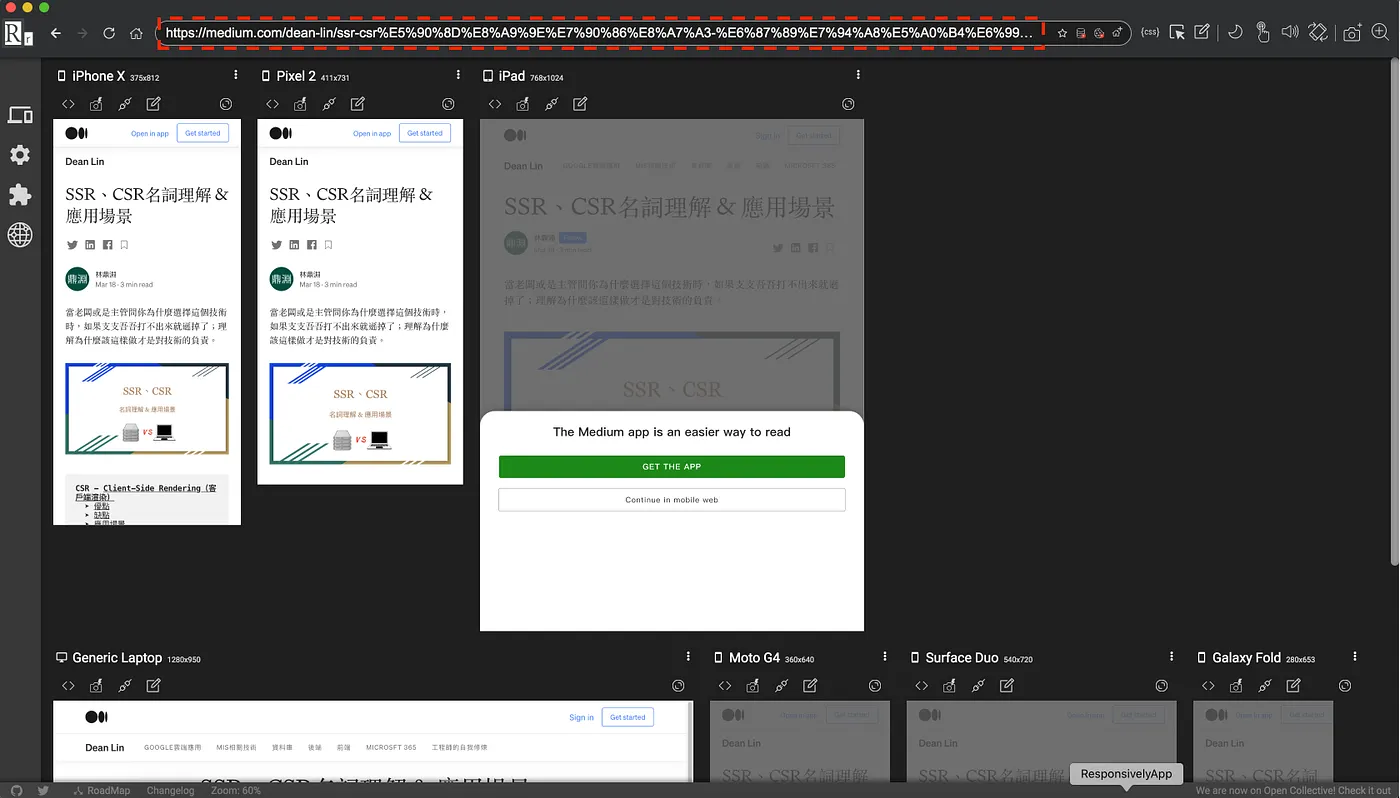Reload the page with the refresh icon
The width and height of the screenshot is (1400, 798).
pos(109,33)
